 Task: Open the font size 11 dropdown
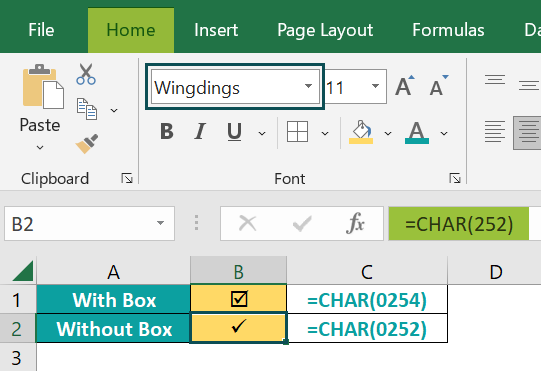(375, 86)
